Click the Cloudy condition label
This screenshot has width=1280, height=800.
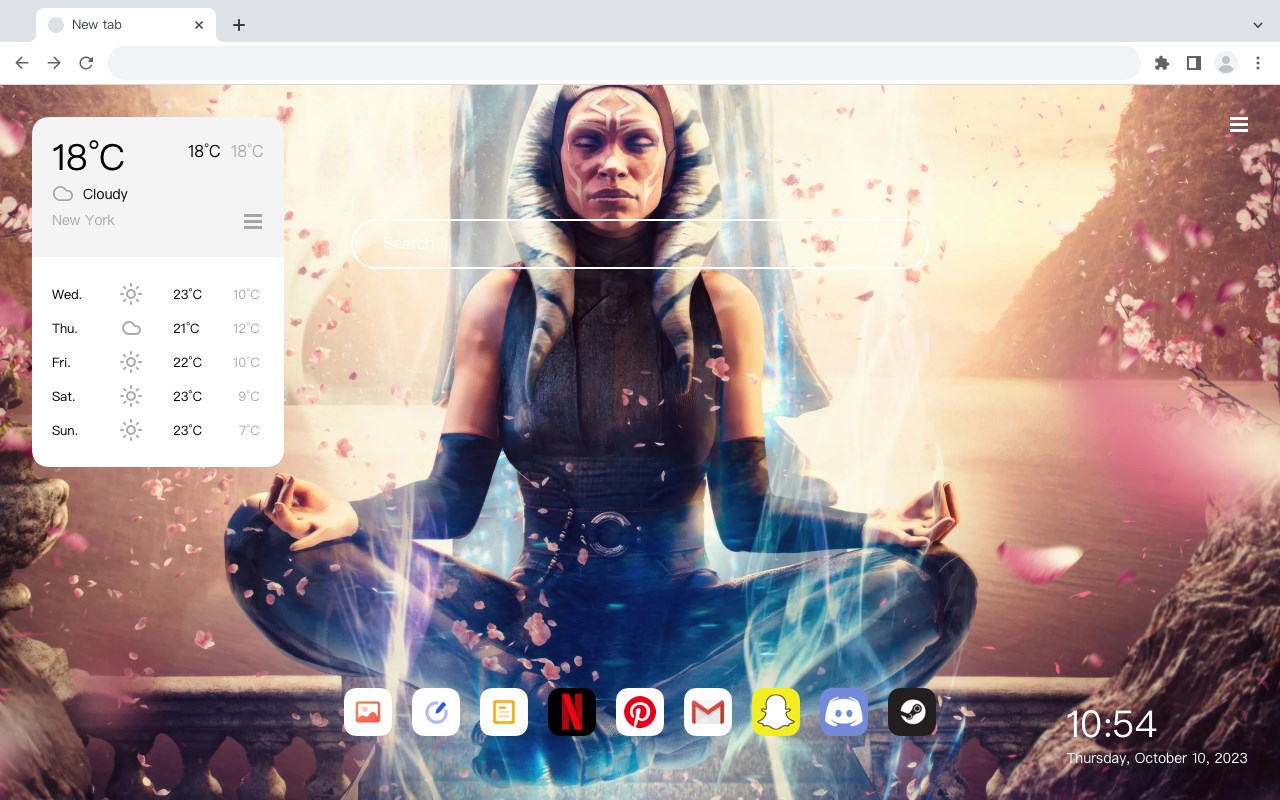tap(105, 194)
